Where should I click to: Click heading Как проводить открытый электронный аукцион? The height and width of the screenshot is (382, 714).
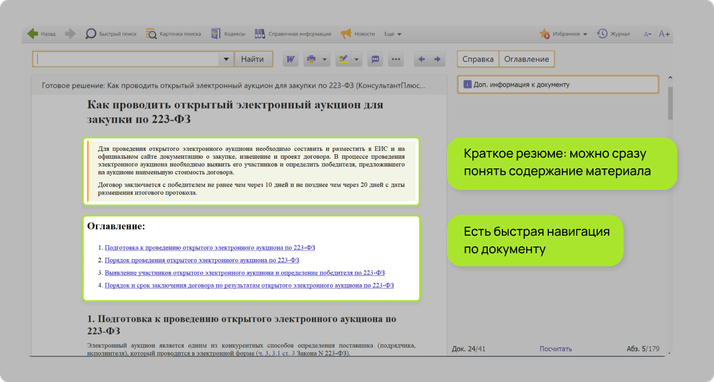click(235, 112)
